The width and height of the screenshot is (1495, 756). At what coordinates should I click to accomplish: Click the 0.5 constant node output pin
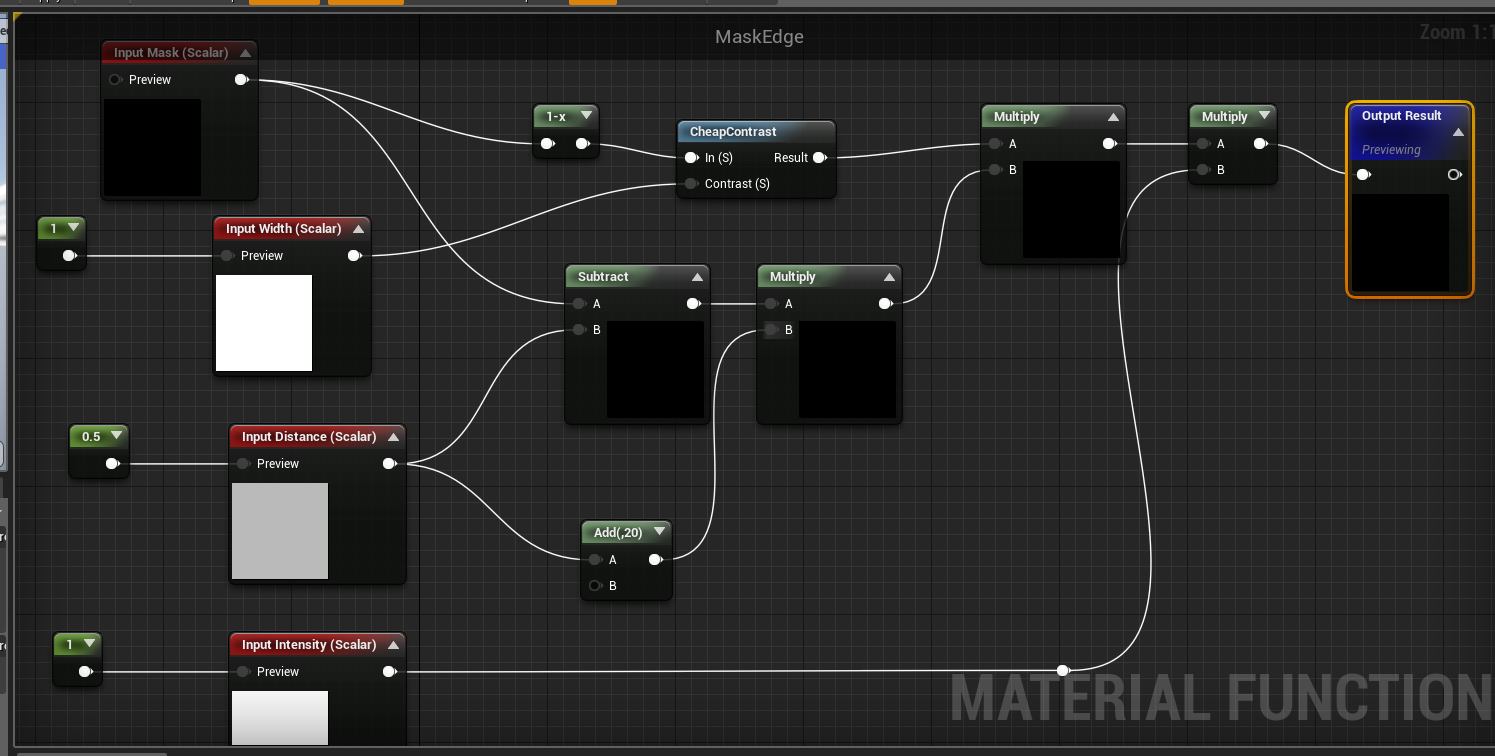pyautogui.click(x=112, y=463)
